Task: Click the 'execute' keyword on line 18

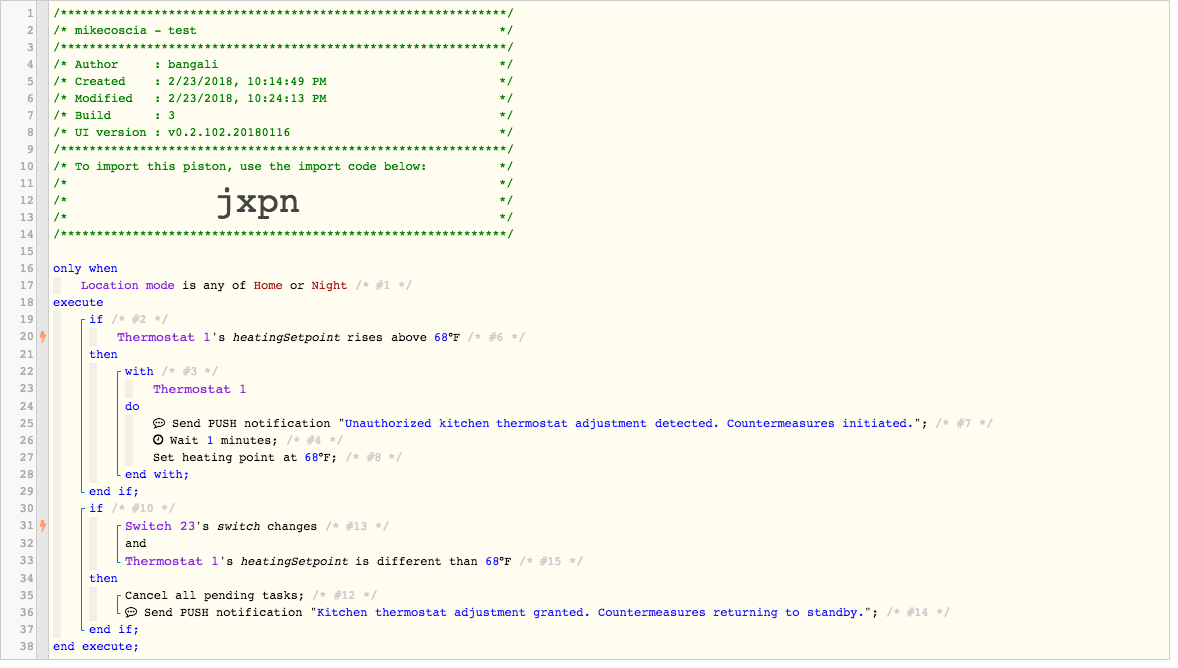Action: pyautogui.click(x=78, y=302)
